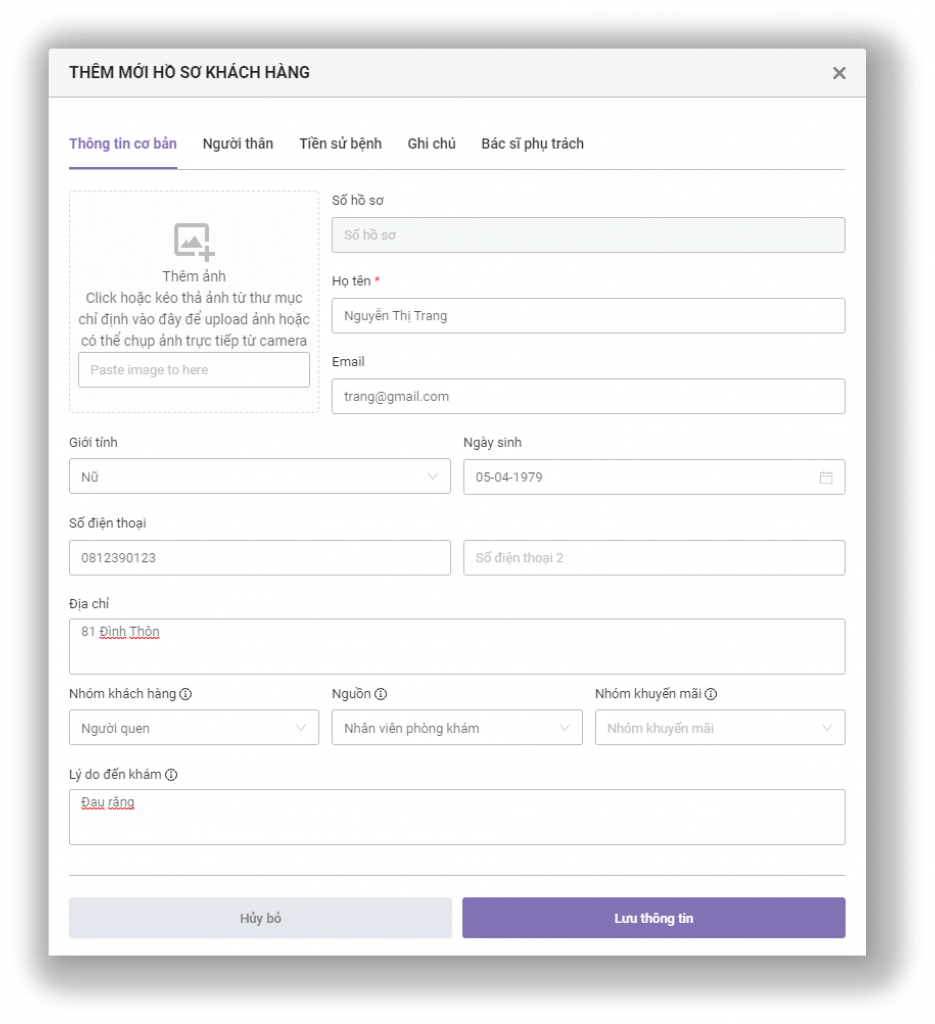The height and width of the screenshot is (1024, 935).
Task: Click the Email input field
Action: tap(588, 396)
